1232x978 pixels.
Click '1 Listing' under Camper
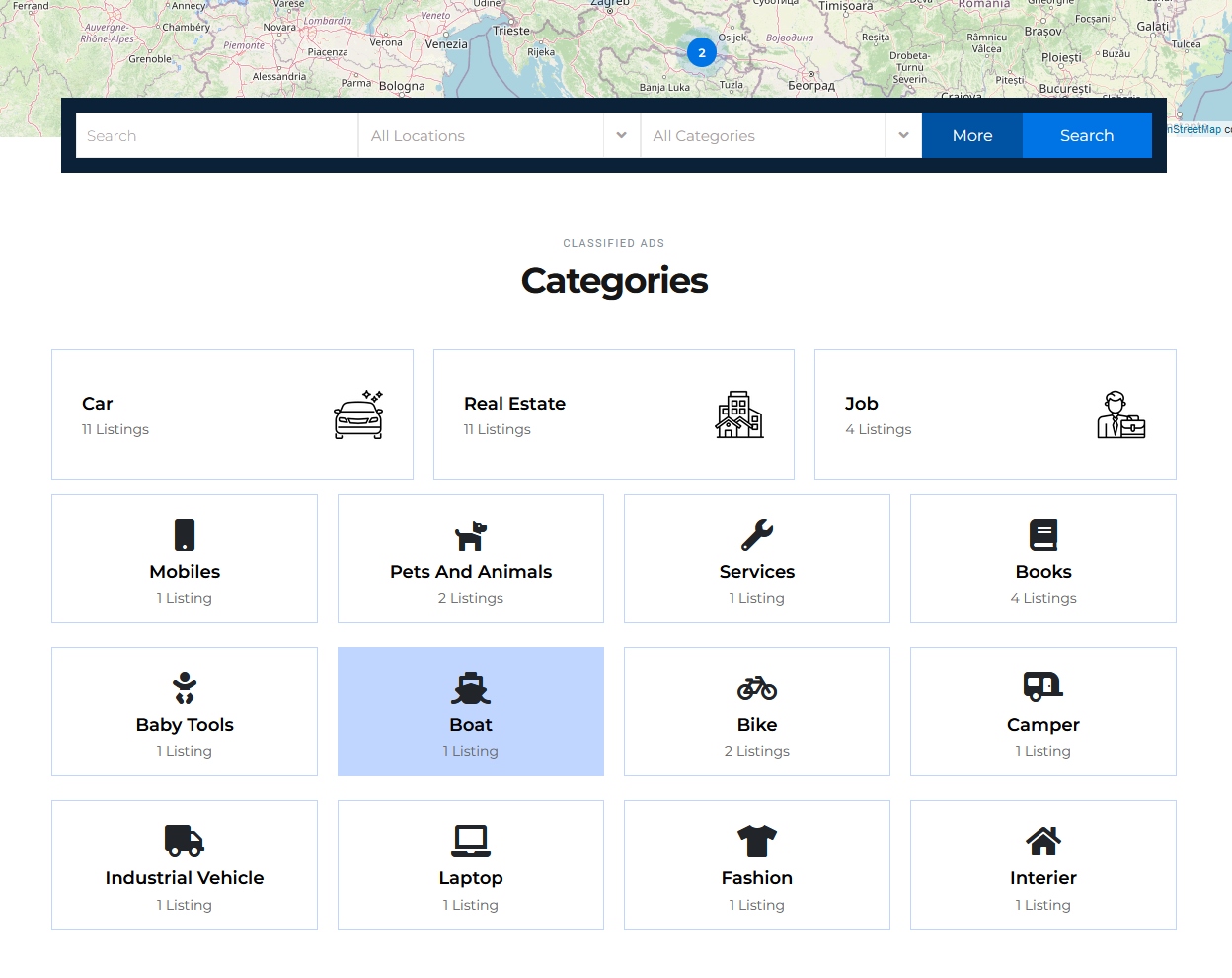click(x=1043, y=751)
